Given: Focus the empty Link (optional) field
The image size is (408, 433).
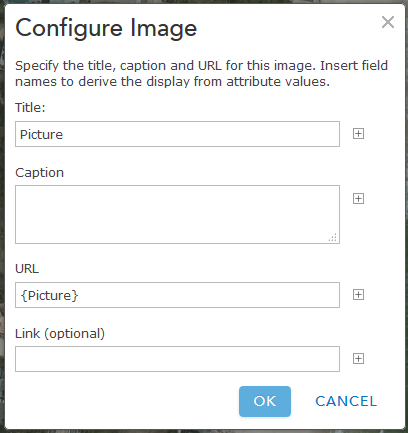Looking at the screenshot, I should pyautogui.click(x=177, y=359).
